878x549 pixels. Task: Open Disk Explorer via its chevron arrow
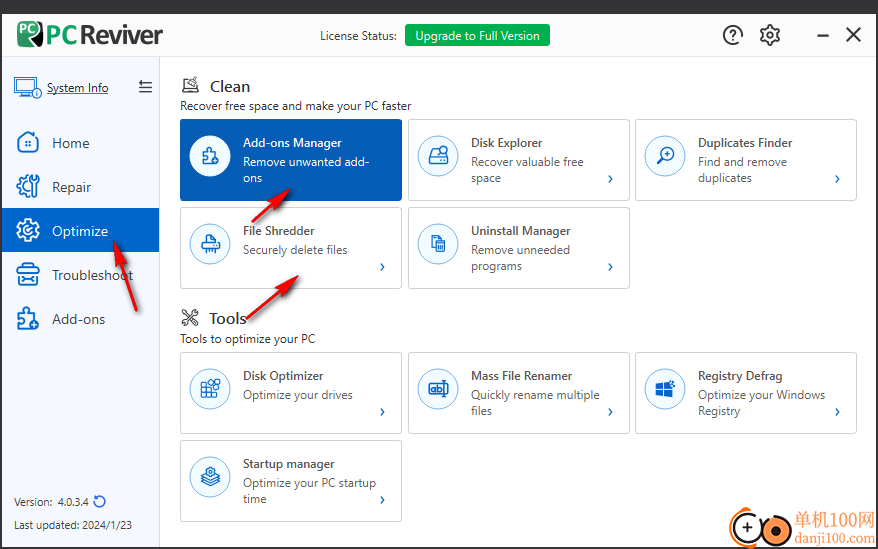point(610,179)
